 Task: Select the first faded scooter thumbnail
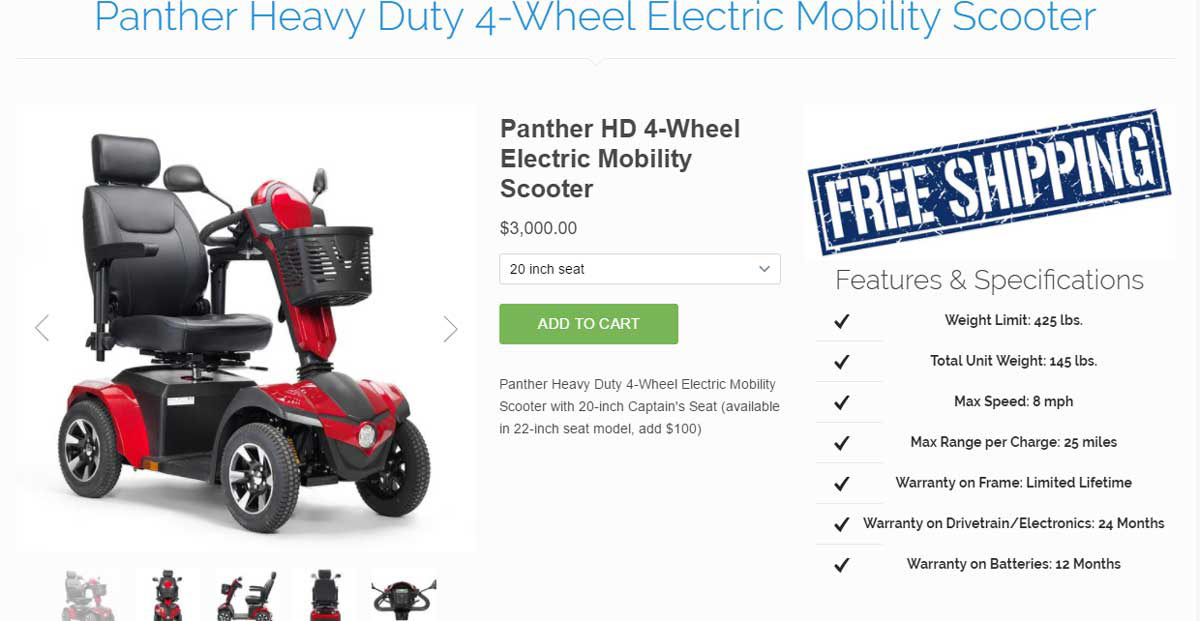coord(89,595)
